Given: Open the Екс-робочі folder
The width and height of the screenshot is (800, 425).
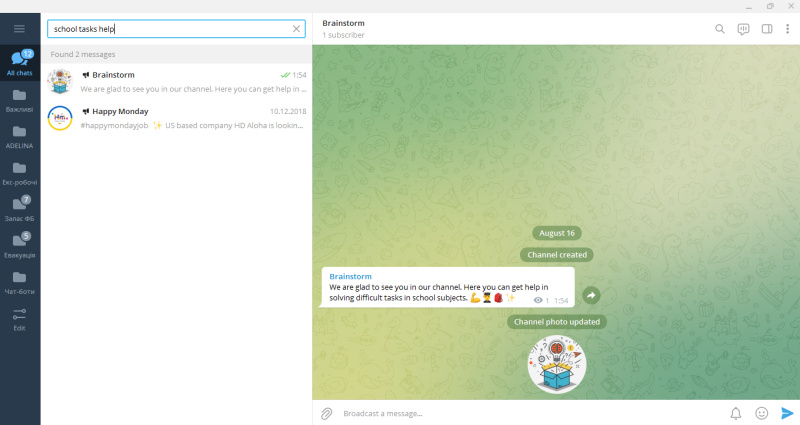Looking at the screenshot, I should [20, 173].
